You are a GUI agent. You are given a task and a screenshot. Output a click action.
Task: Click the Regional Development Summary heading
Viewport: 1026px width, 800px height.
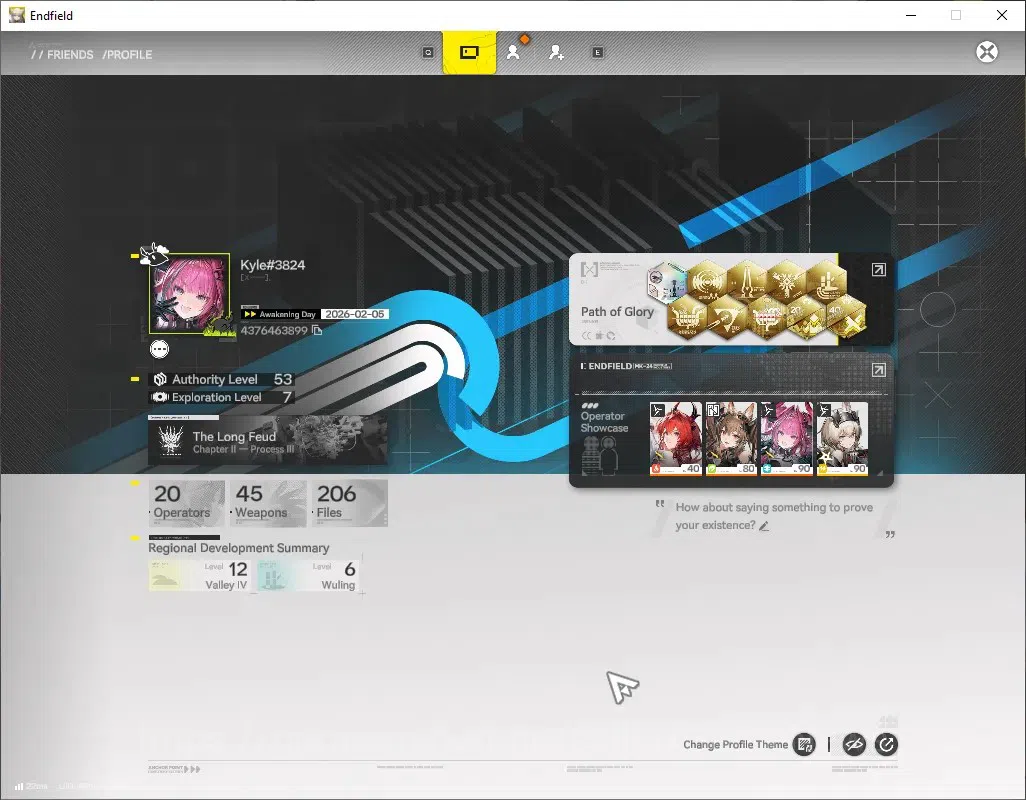239,548
